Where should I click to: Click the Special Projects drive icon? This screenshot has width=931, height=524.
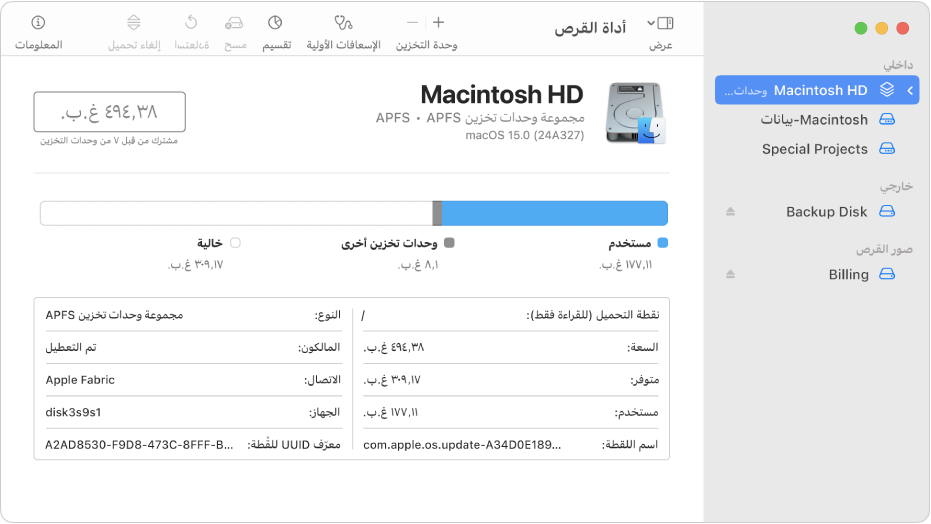click(887, 149)
